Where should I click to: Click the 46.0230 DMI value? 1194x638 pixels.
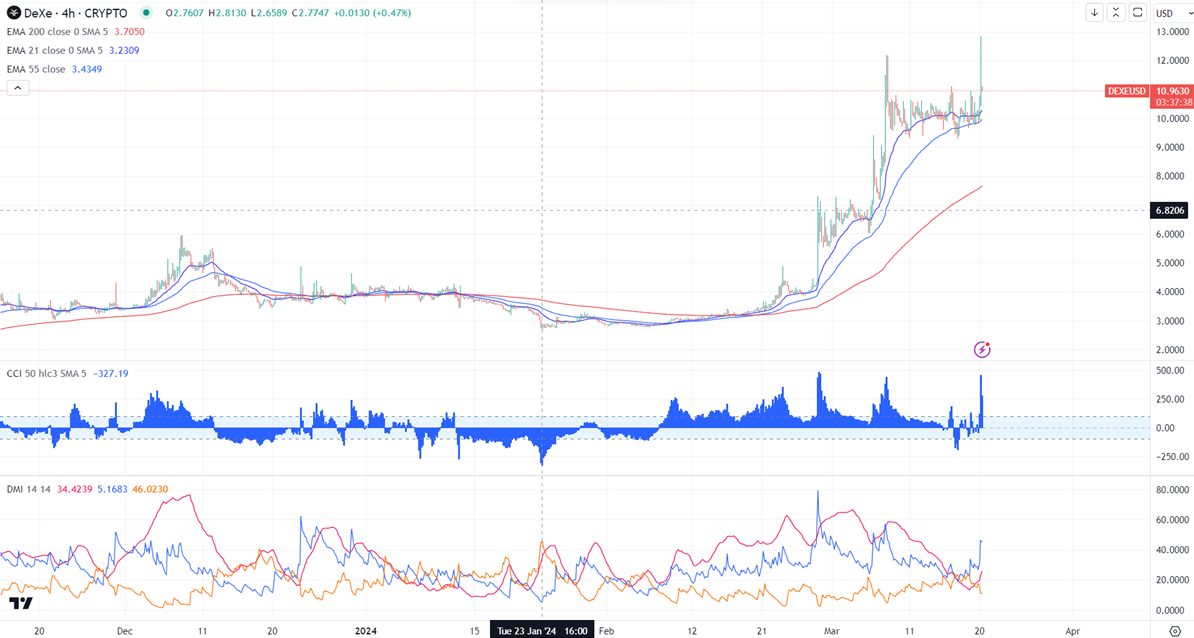coord(150,490)
